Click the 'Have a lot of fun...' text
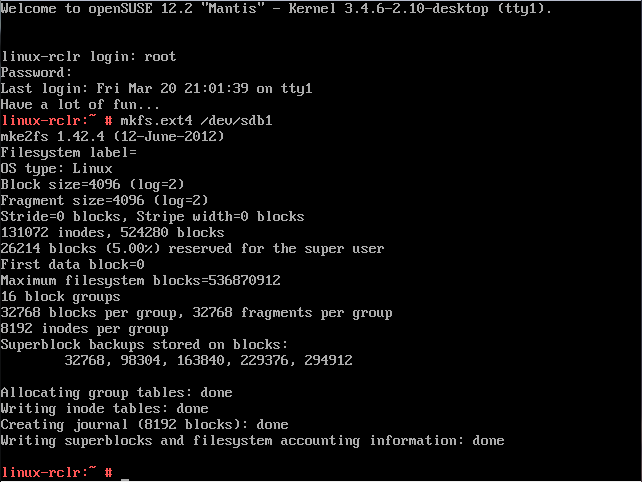The height and width of the screenshot is (482, 642). [x=80, y=104]
